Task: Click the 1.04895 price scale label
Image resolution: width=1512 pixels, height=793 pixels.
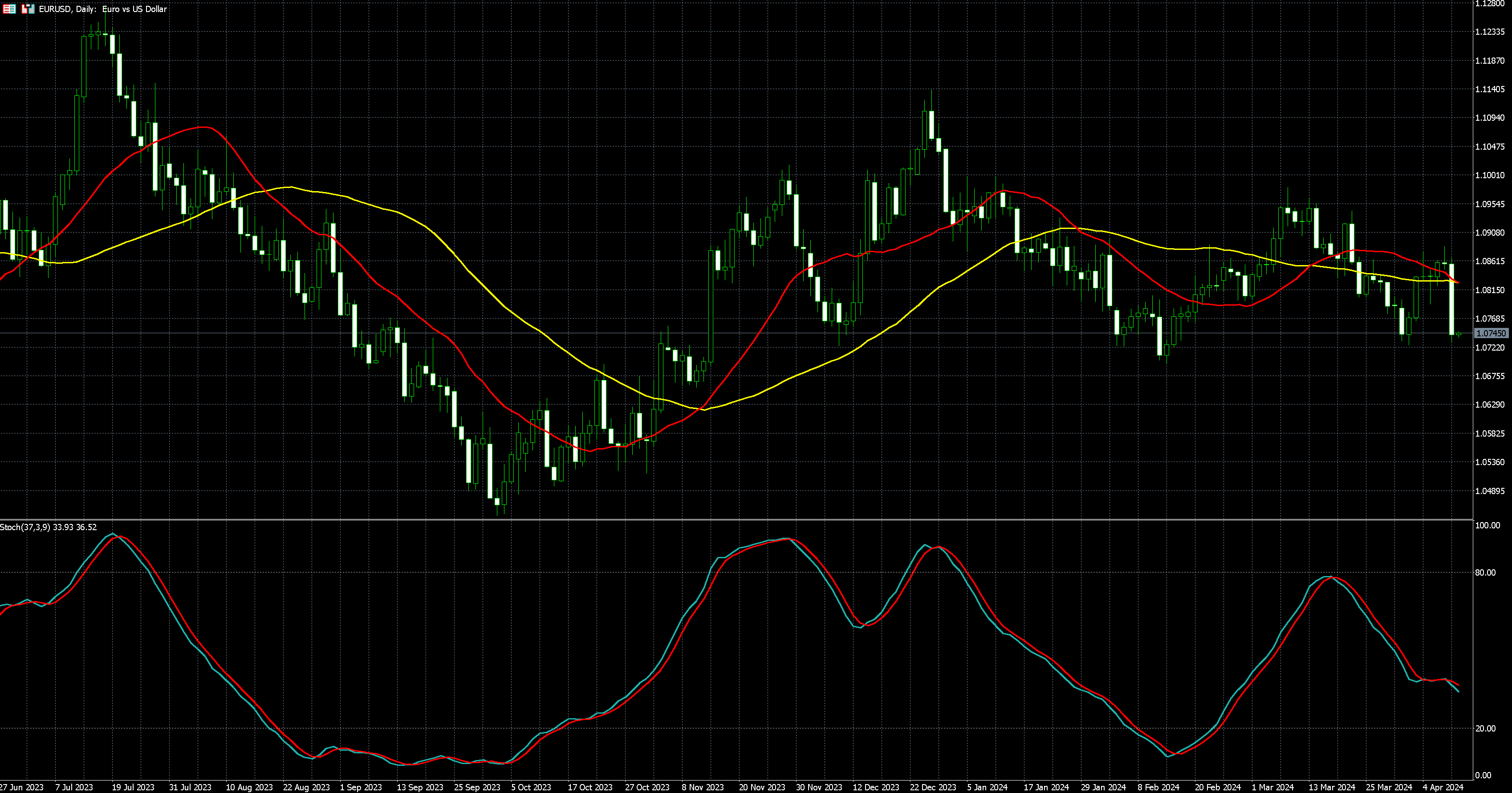Action: [x=1490, y=491]
